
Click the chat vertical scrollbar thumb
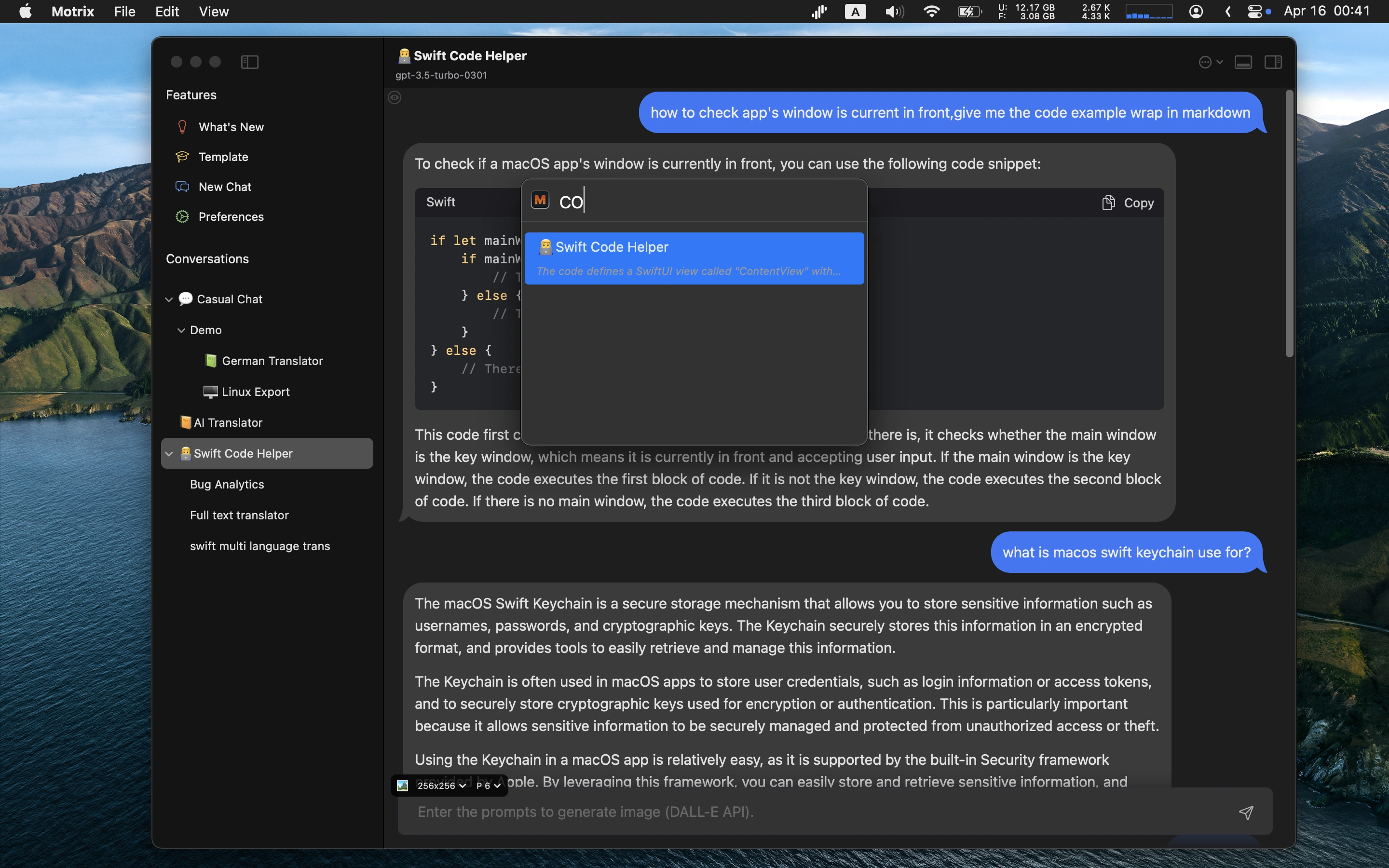tap(1289, 224)
